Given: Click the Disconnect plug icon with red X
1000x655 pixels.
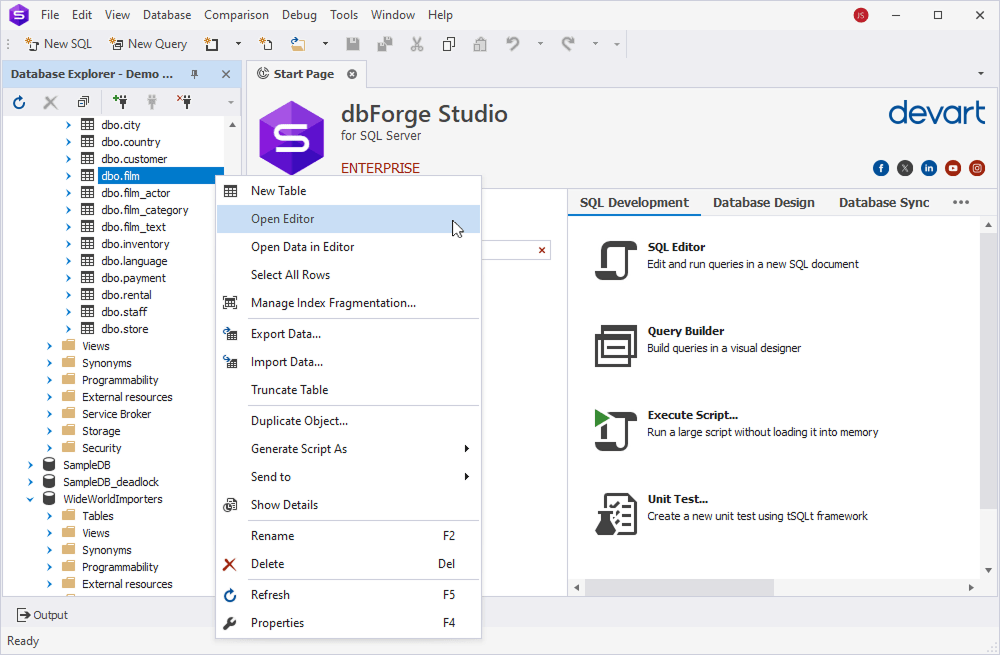Looking at the screenshot, I should (184, 102).
